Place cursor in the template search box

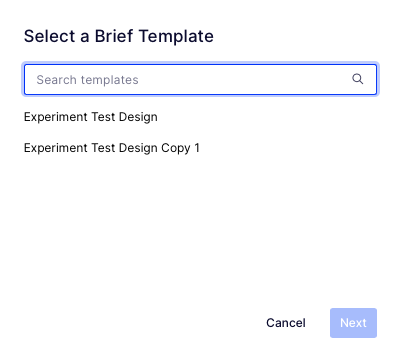[200, 79]
